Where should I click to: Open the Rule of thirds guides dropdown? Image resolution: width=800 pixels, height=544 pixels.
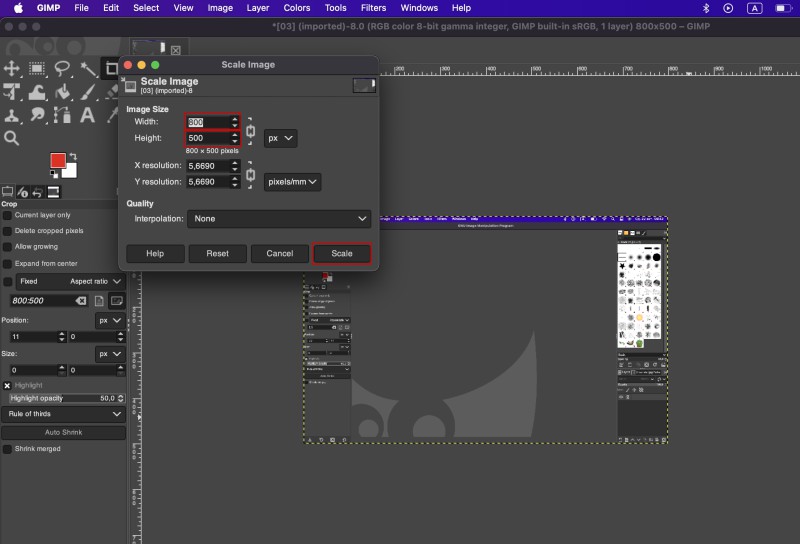click(64, 414)
